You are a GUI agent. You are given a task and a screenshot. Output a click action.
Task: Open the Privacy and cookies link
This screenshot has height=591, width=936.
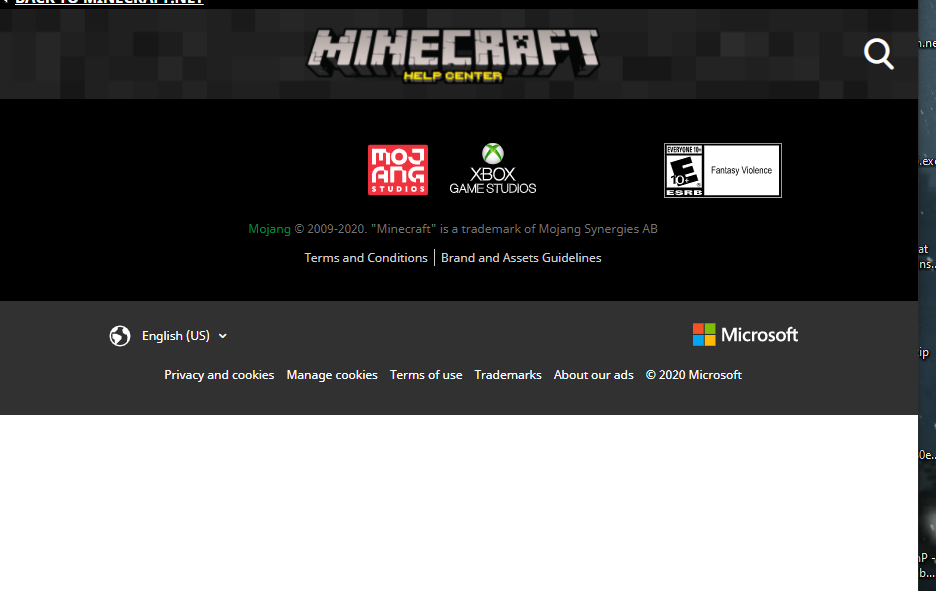coord(219,375)
